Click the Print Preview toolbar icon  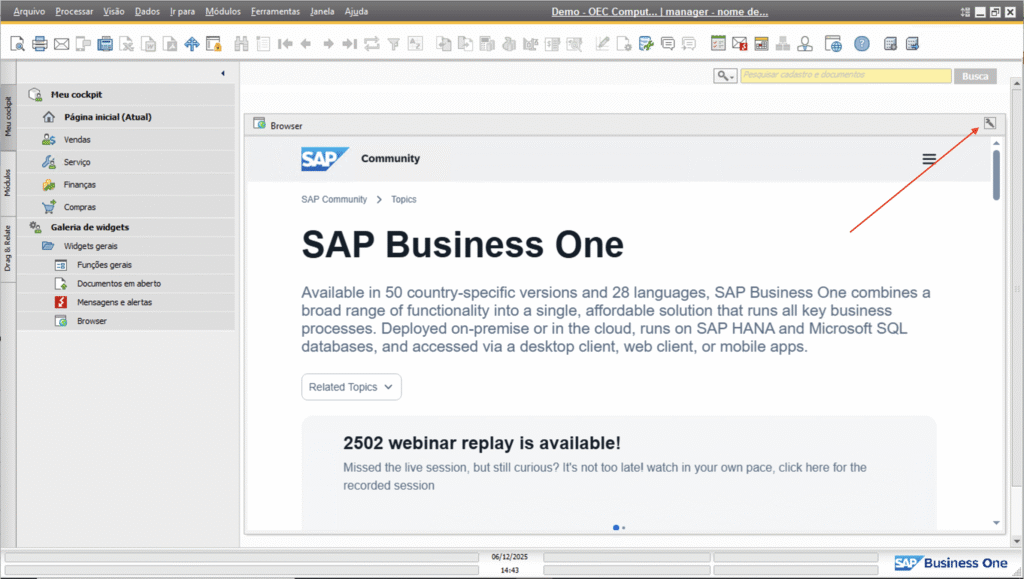pos(18,44)
